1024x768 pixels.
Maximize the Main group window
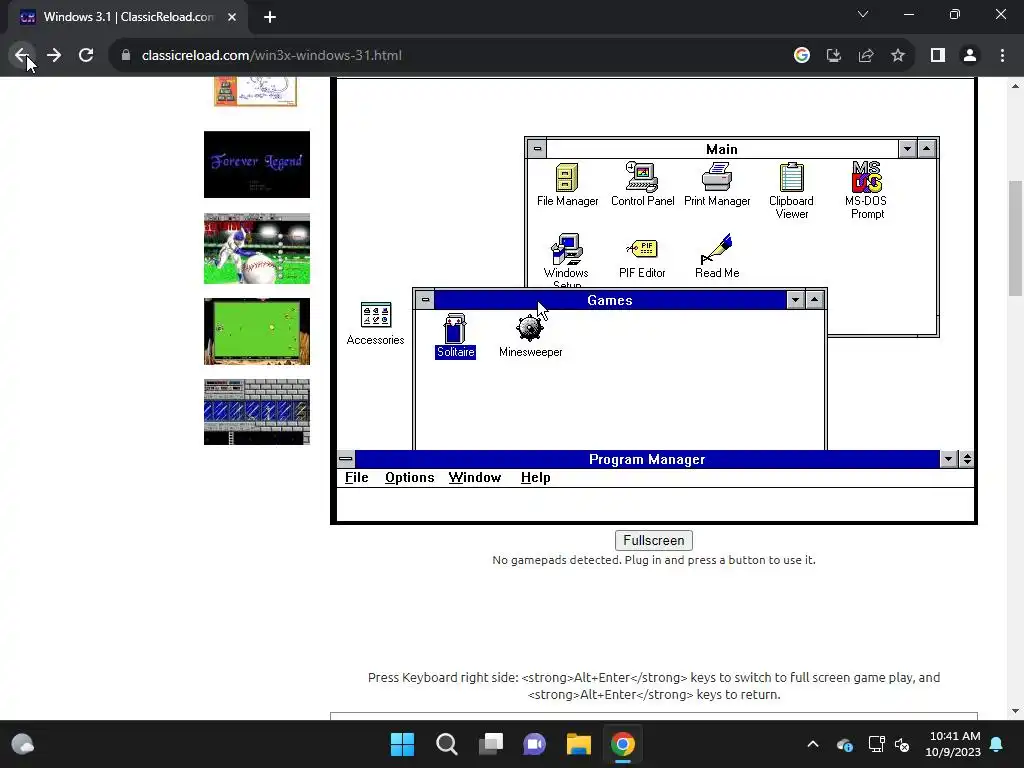click(x=926, y=149)
